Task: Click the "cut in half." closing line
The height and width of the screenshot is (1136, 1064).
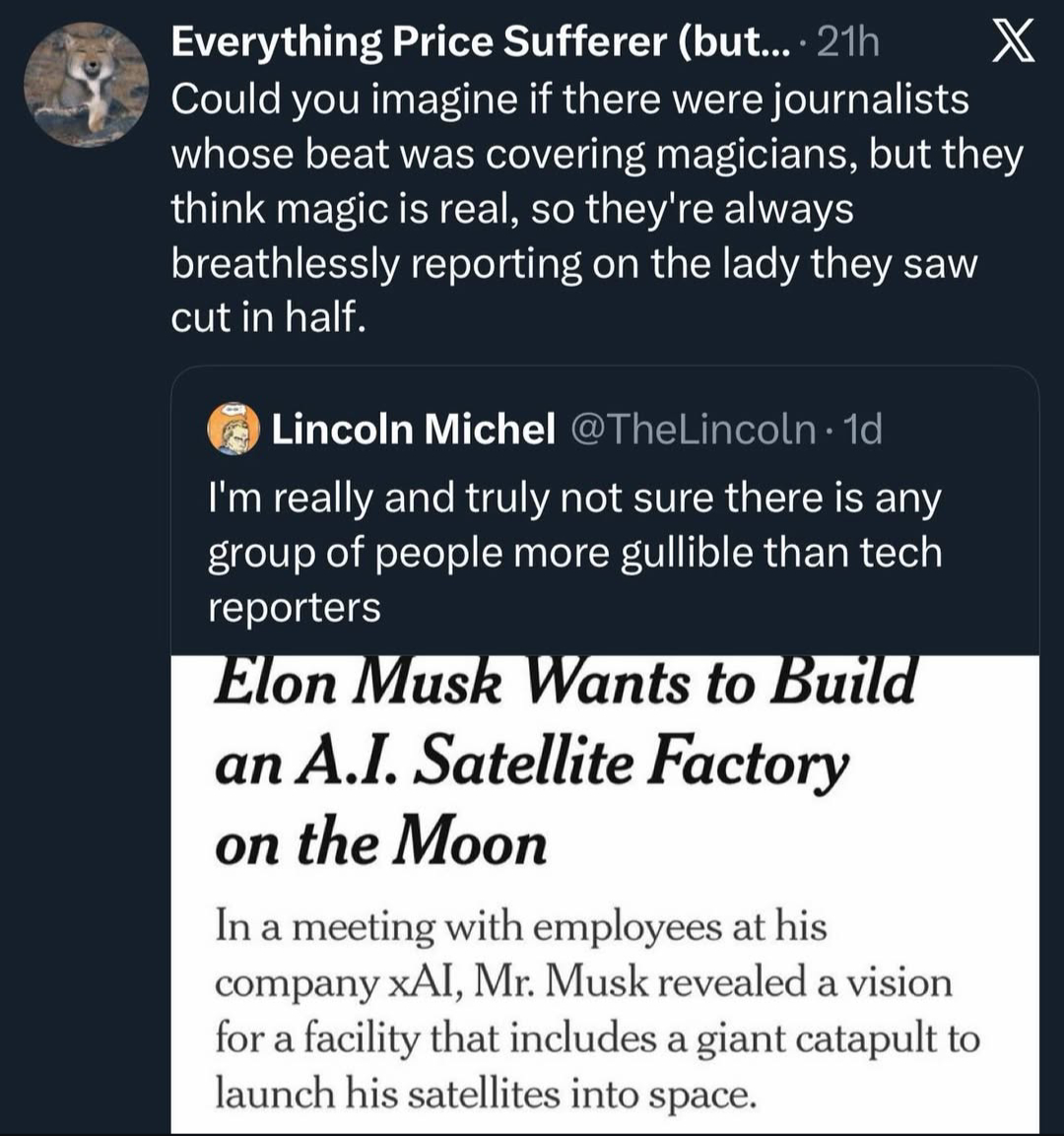Action: 268,318
